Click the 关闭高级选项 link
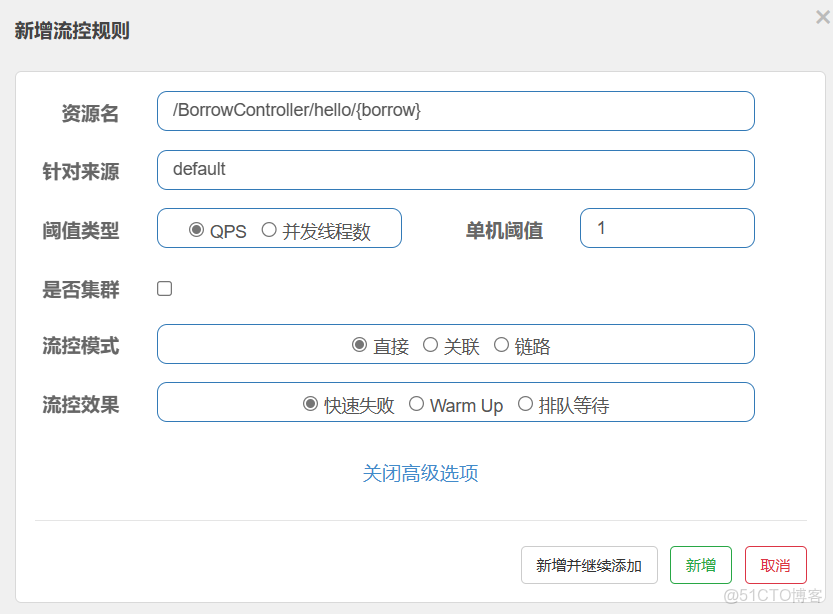 [421, 473]
